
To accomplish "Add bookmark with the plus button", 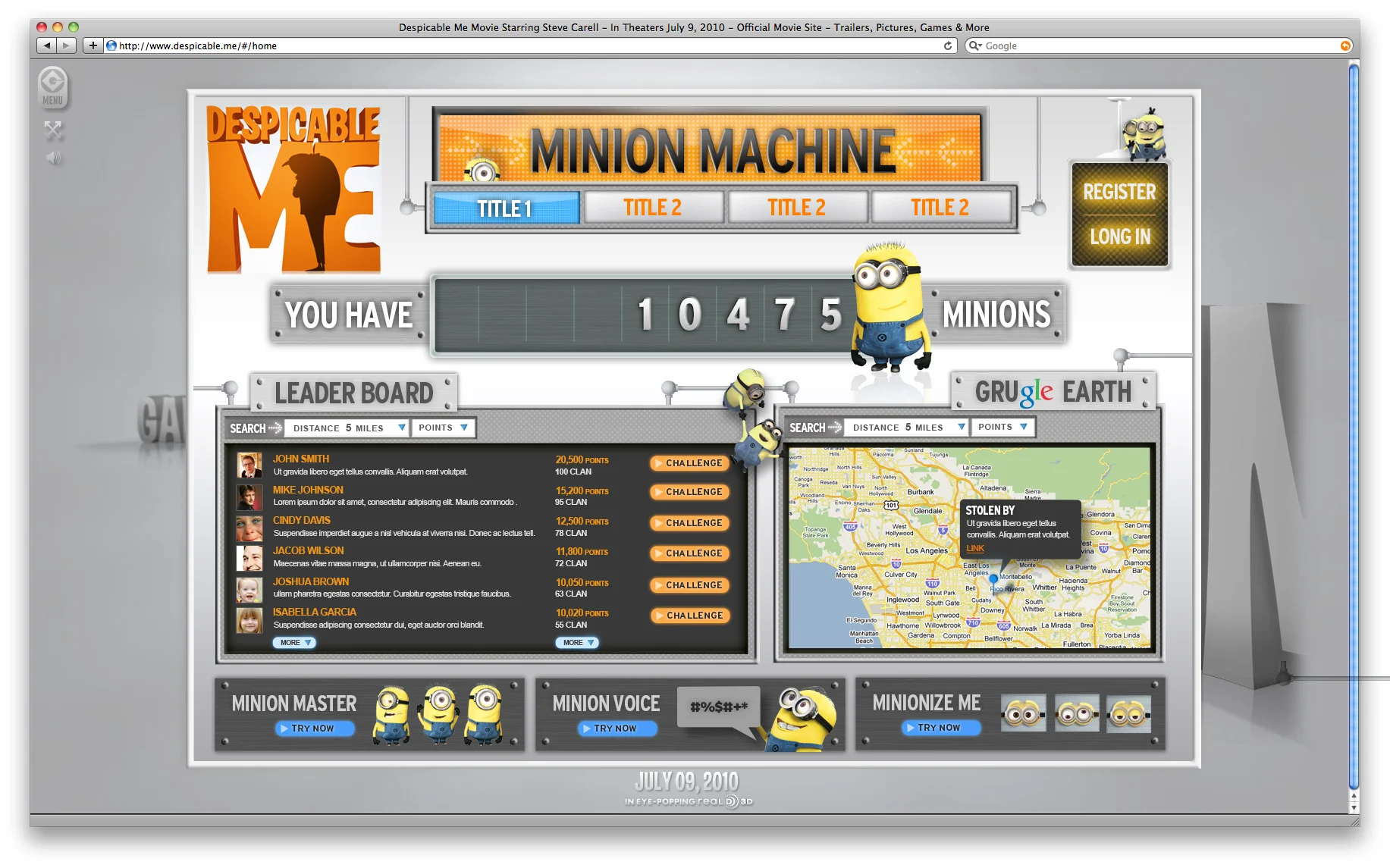I will click(x=93, y=45).
